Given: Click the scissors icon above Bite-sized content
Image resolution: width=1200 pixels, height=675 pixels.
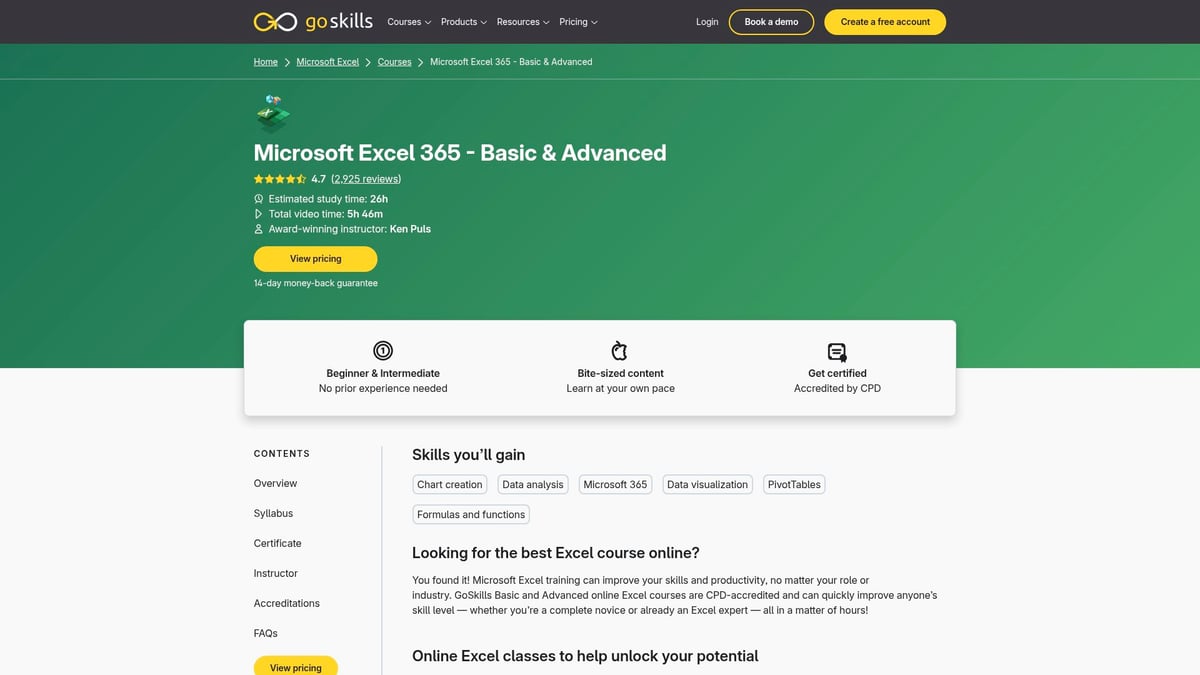Looking at the screenshot, I should pos(619,350).
